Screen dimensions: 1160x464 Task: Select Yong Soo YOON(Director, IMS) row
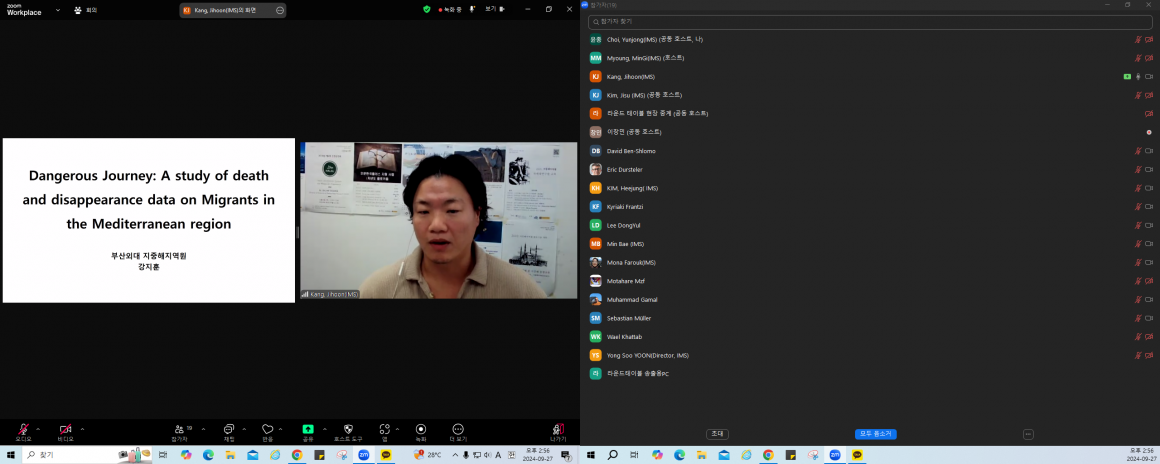click(x=870, y=355)
